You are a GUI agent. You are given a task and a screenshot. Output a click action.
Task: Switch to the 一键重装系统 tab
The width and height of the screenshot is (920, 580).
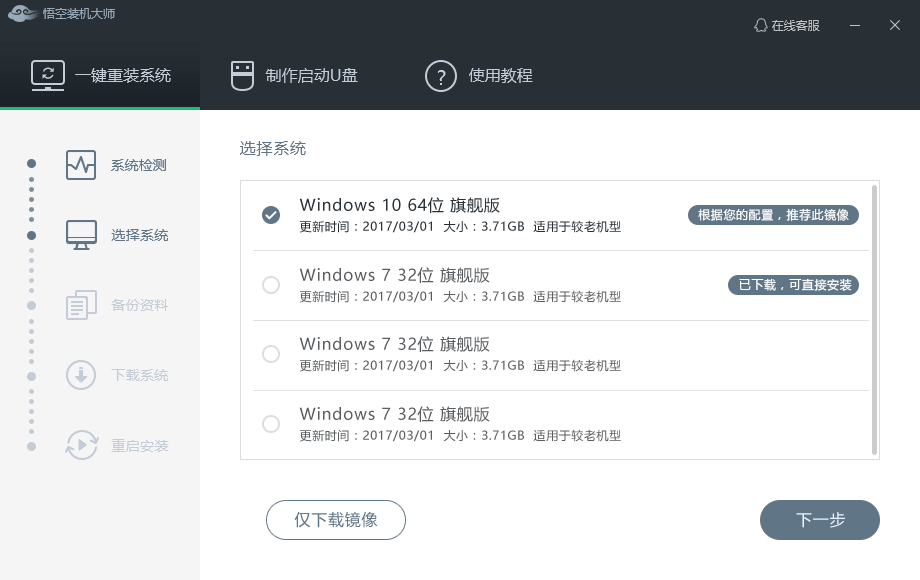coord(100,75)
